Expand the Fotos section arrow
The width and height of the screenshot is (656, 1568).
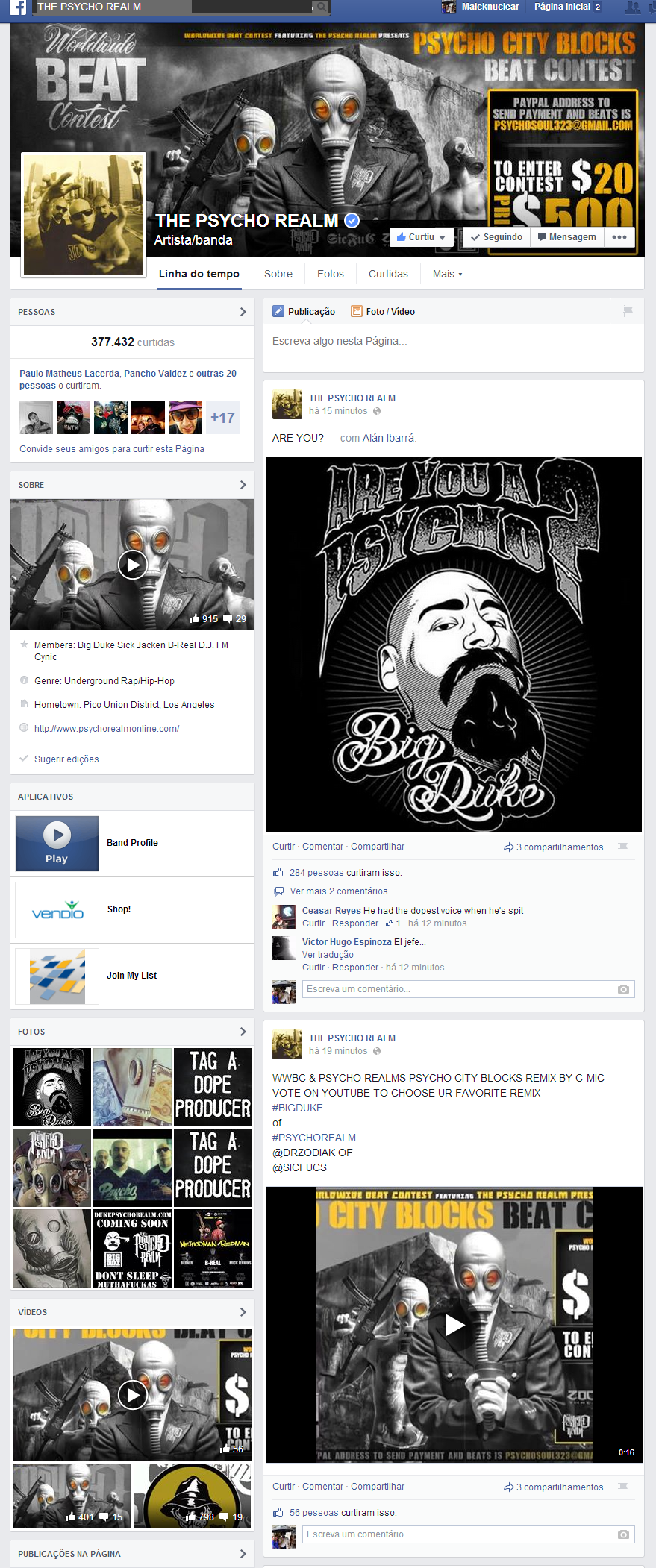coord(243,1032)
